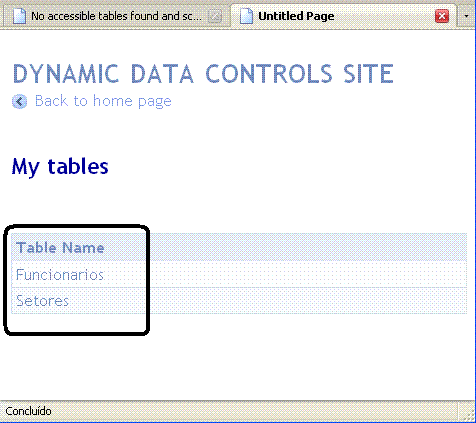Screen dimensions: 476x423
Task: Follow the 'Back to home page' link
Action: tap(103, 101)
